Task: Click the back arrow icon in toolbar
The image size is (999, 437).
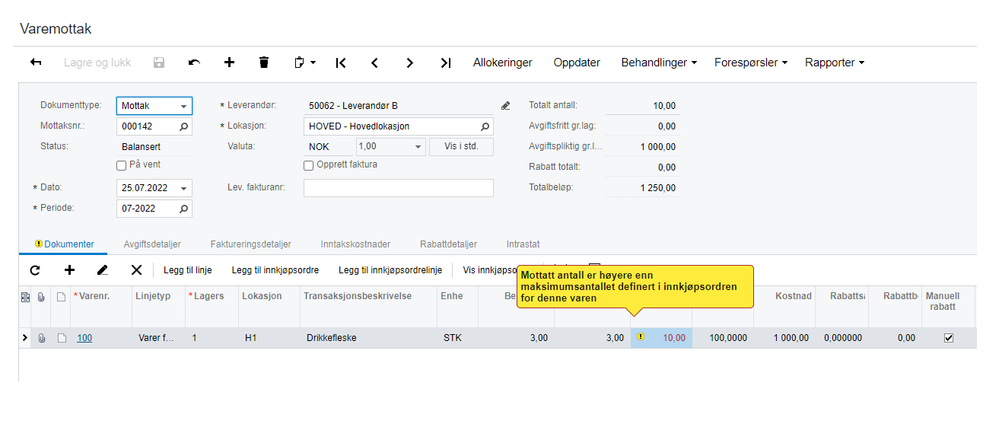Action: point(36,62)
